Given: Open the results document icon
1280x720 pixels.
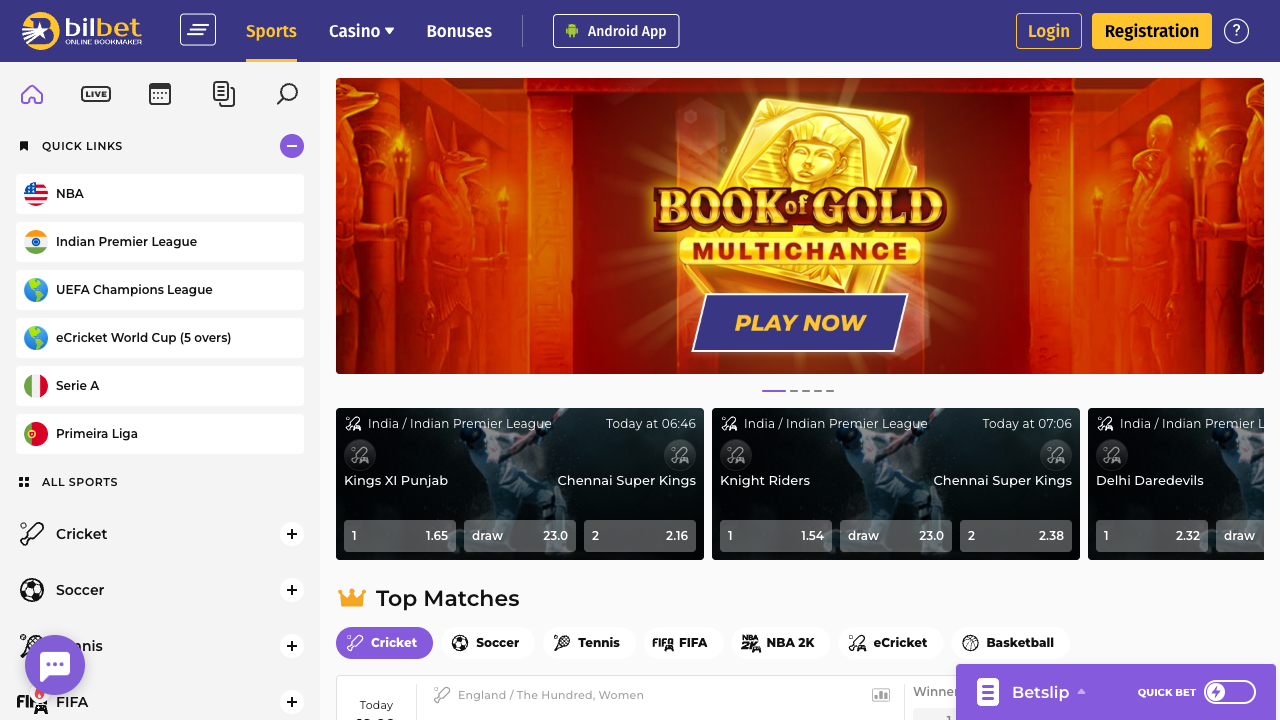Looking at the screenshot, I should pos(224,94).
